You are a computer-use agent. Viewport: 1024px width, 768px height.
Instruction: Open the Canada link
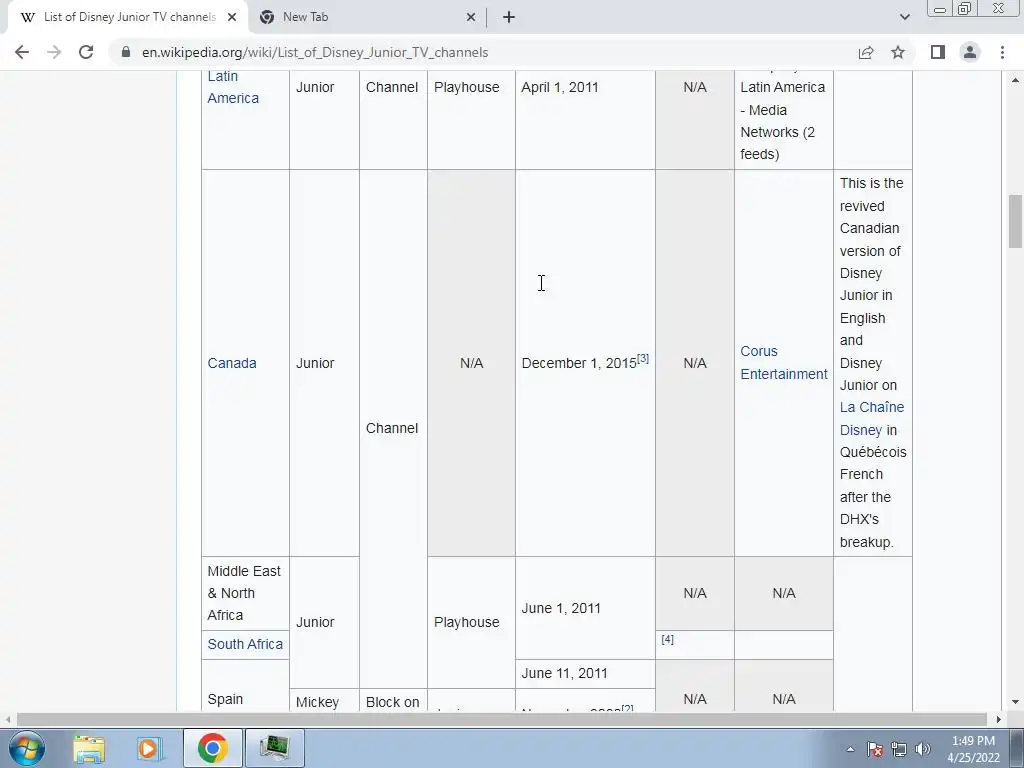(x=232, y=363)
